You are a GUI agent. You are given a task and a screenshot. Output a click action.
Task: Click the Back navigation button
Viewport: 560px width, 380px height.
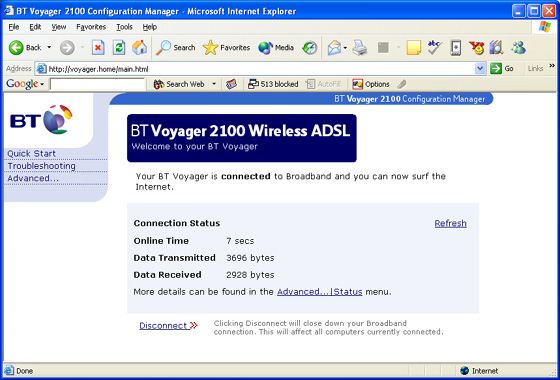pyautogui.click(x=25, y=48)
